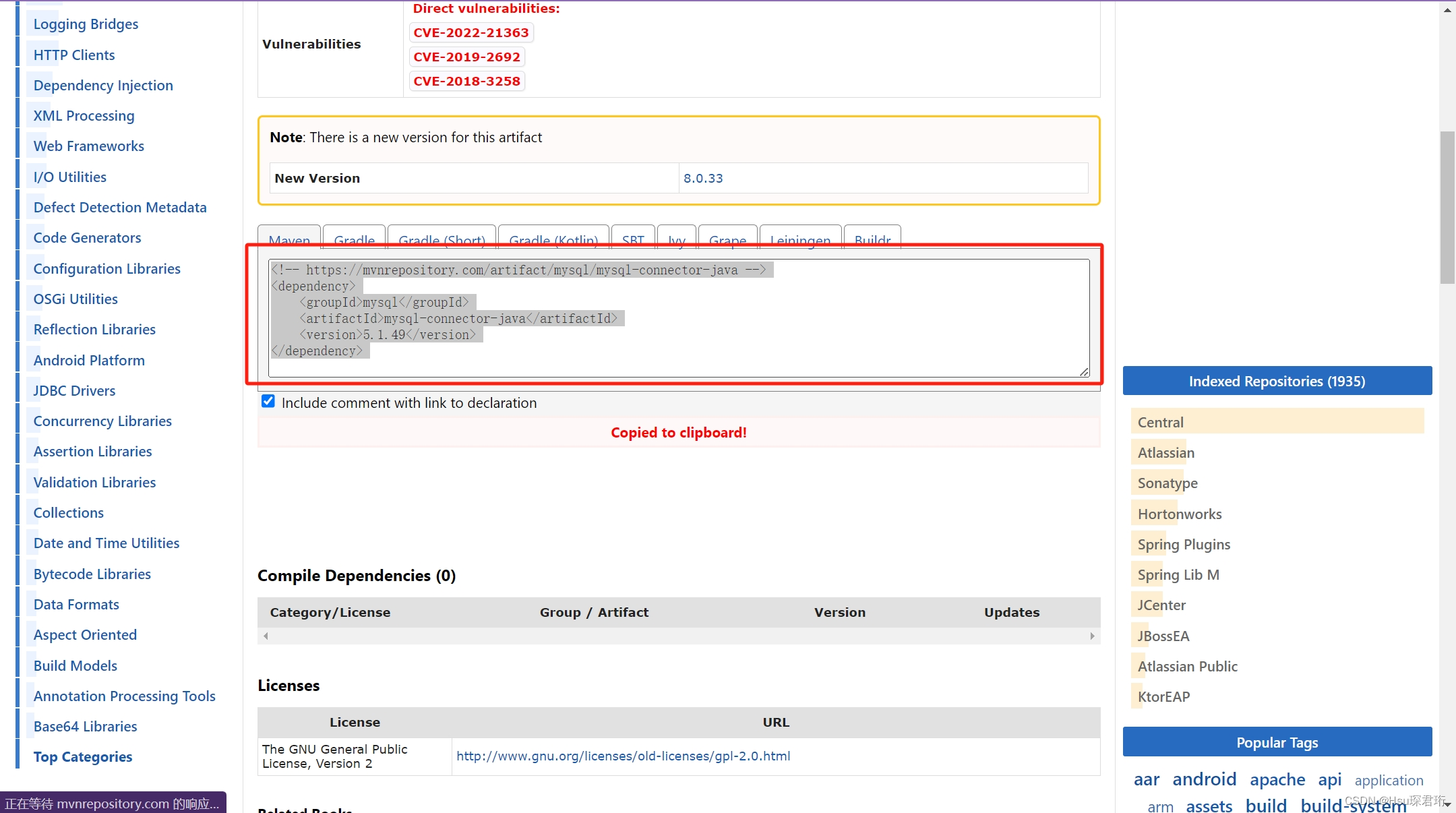The height and width of the screenshot is (813, 1456).
Task: Click the aar popular tag
Action: pyautogui.click(x=1146, y=779)
